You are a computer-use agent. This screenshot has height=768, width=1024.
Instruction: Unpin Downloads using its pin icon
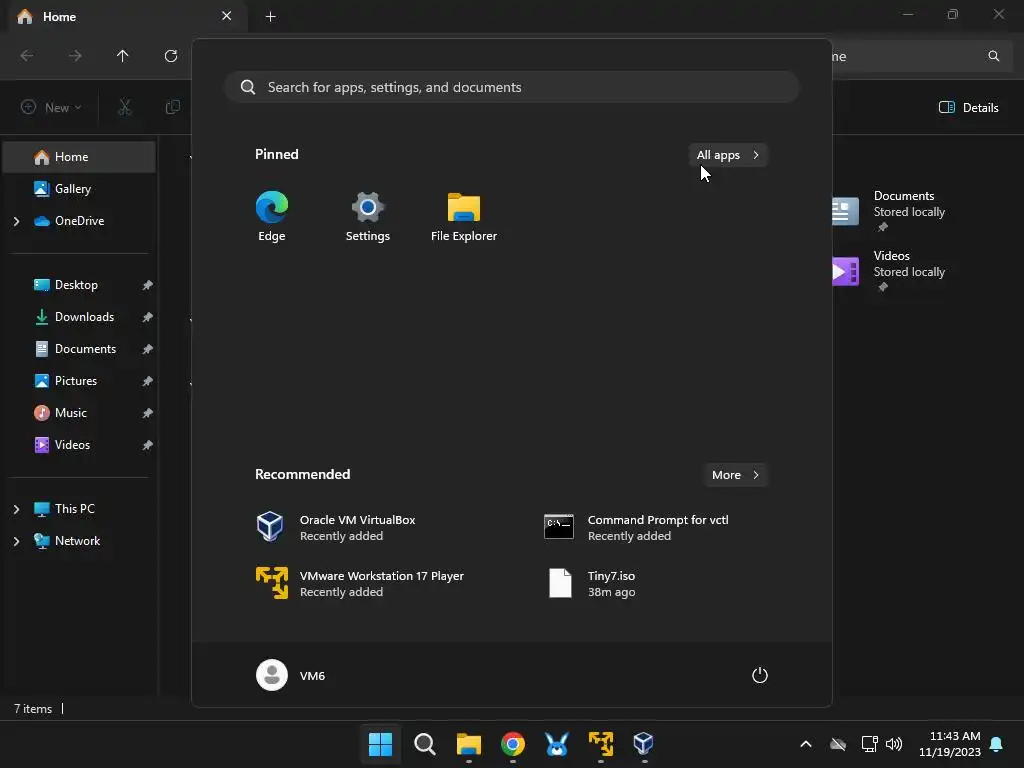[x=148, y=317]
